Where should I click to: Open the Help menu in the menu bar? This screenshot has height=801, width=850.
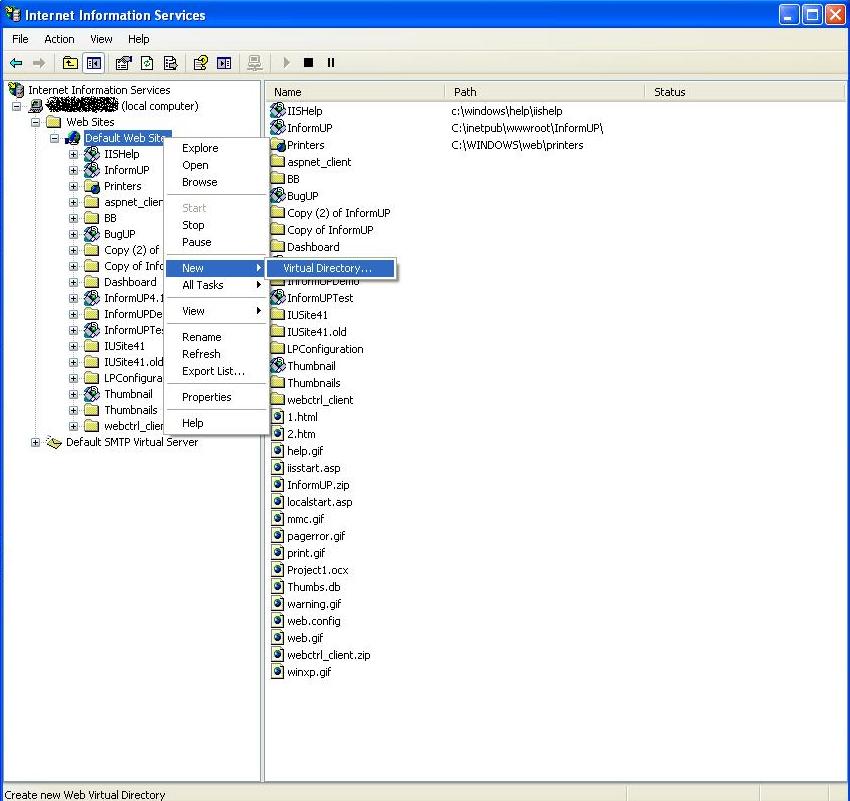click(x=138, y=39)
